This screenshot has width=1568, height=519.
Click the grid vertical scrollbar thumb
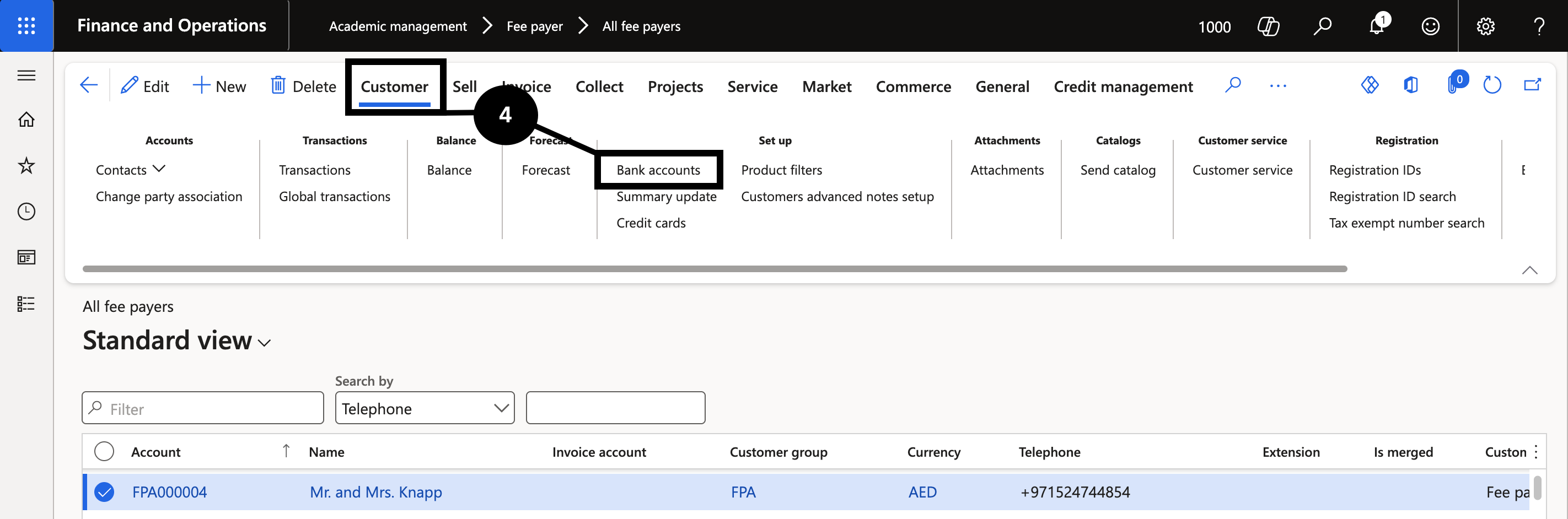(1537, 488)
